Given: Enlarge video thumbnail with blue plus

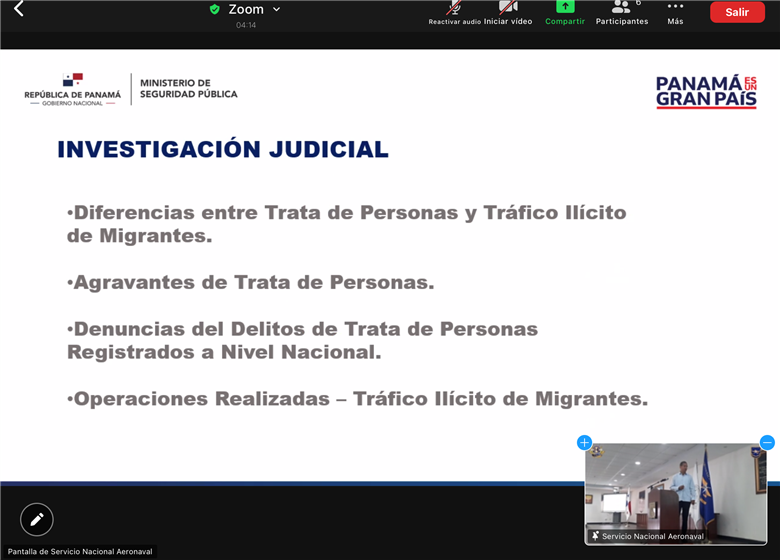Looking at the screenshot, I should tap(584, 442).
